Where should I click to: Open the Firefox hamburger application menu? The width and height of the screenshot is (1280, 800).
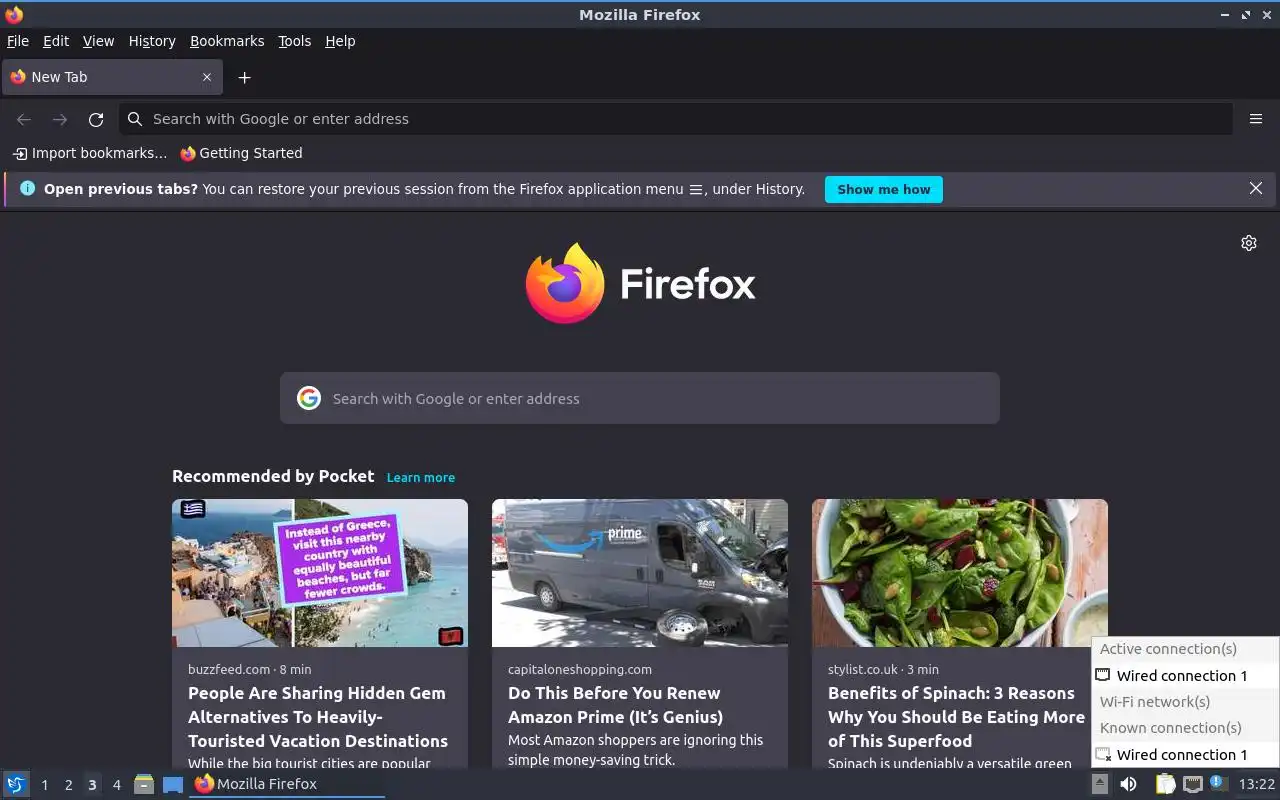(x=1256, y=119)
